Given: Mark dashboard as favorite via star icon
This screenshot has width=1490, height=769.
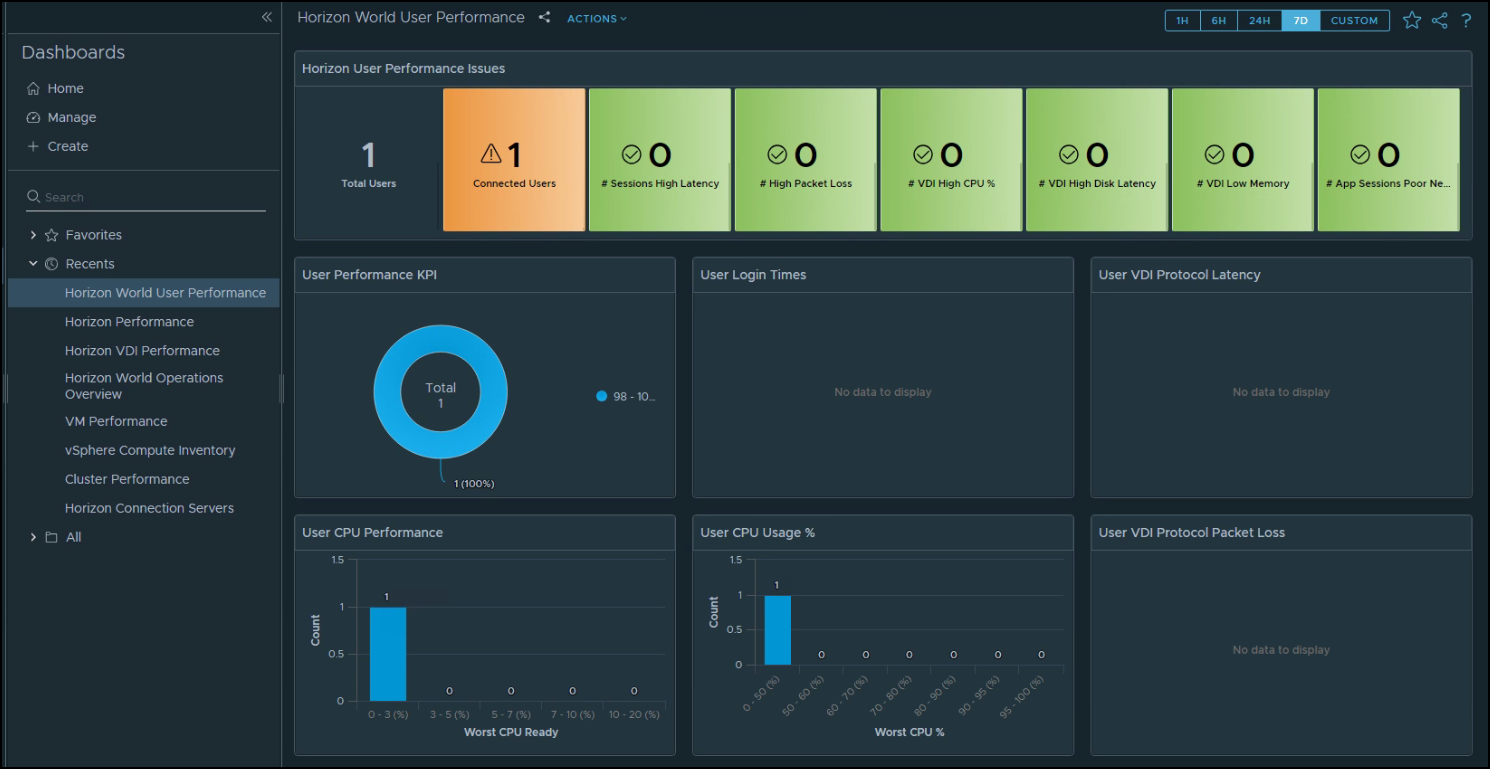Looking at the screenshot, I should 1411,19.
